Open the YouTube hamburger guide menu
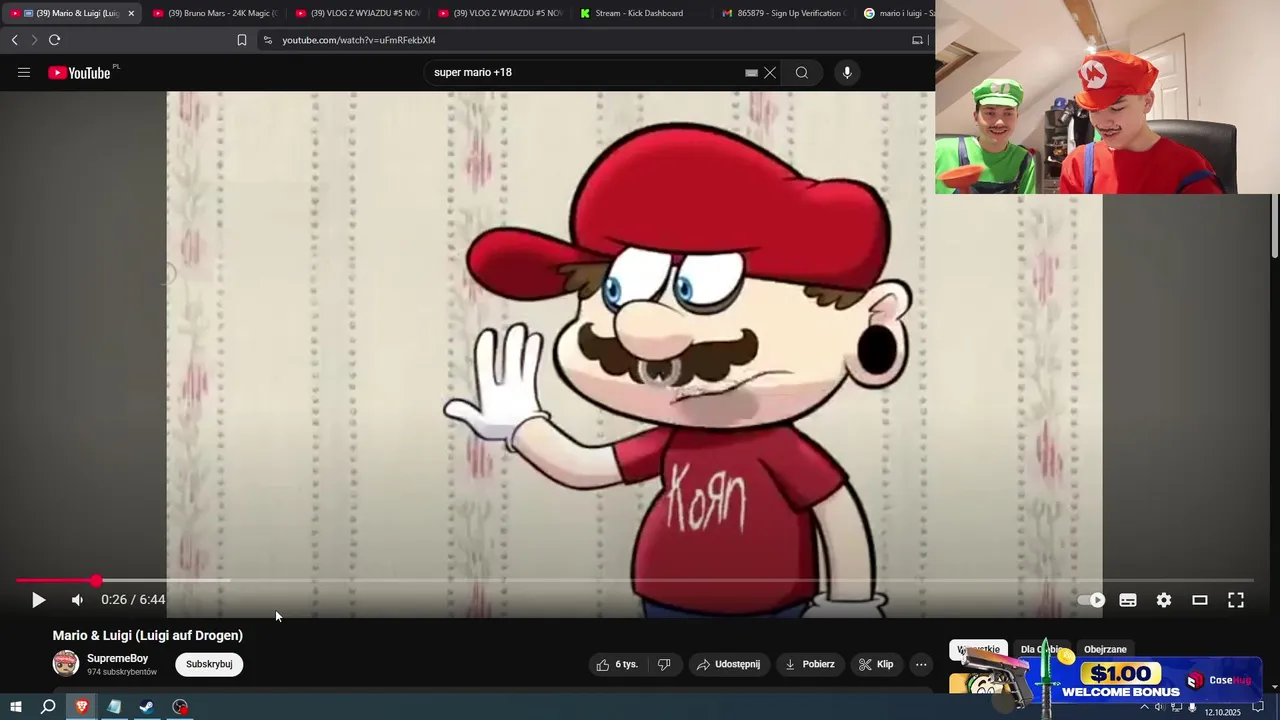1280x720 pixels. click(24, 72)
